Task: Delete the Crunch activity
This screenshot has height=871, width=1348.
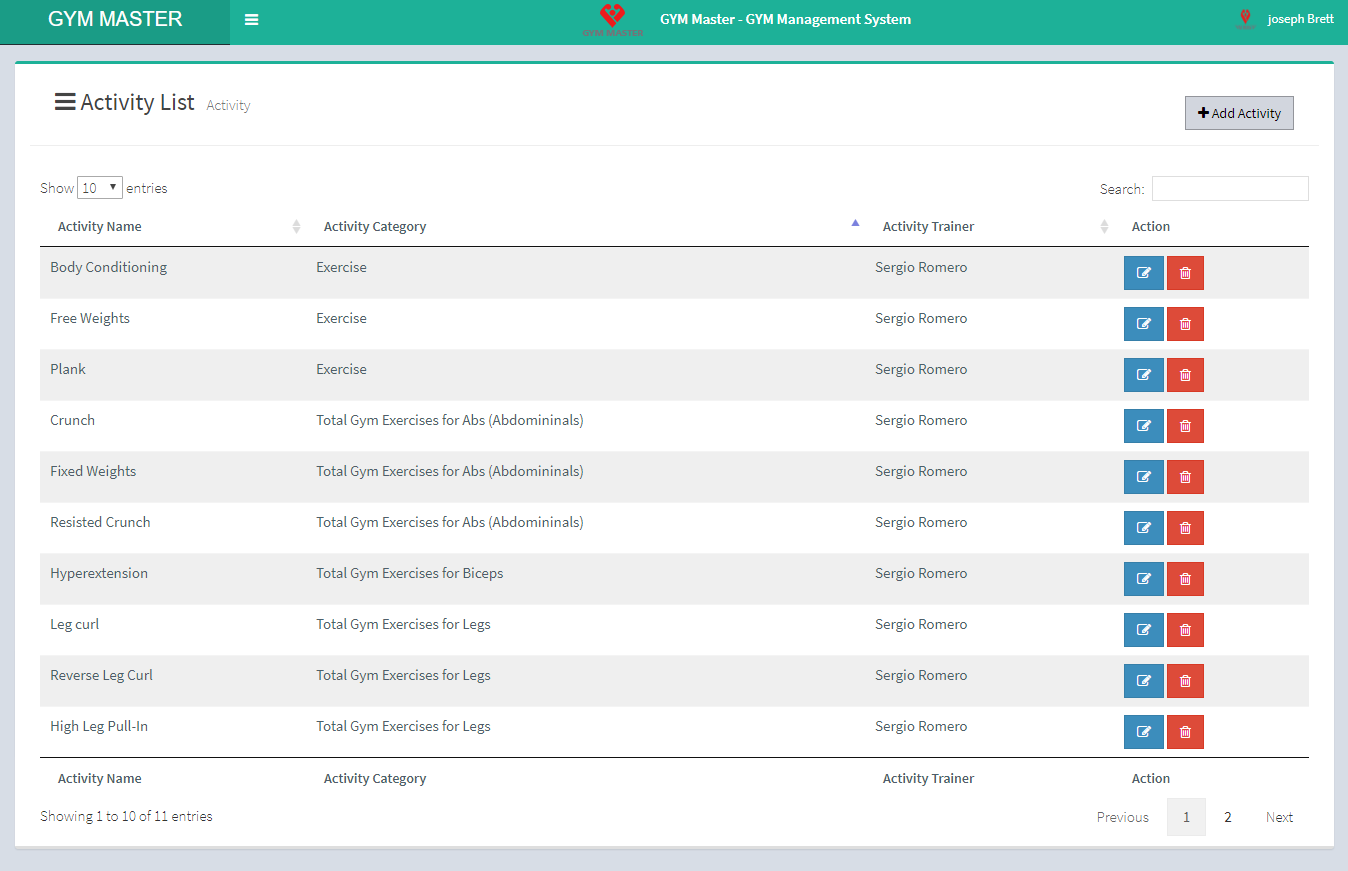Action: (1185, 426)
